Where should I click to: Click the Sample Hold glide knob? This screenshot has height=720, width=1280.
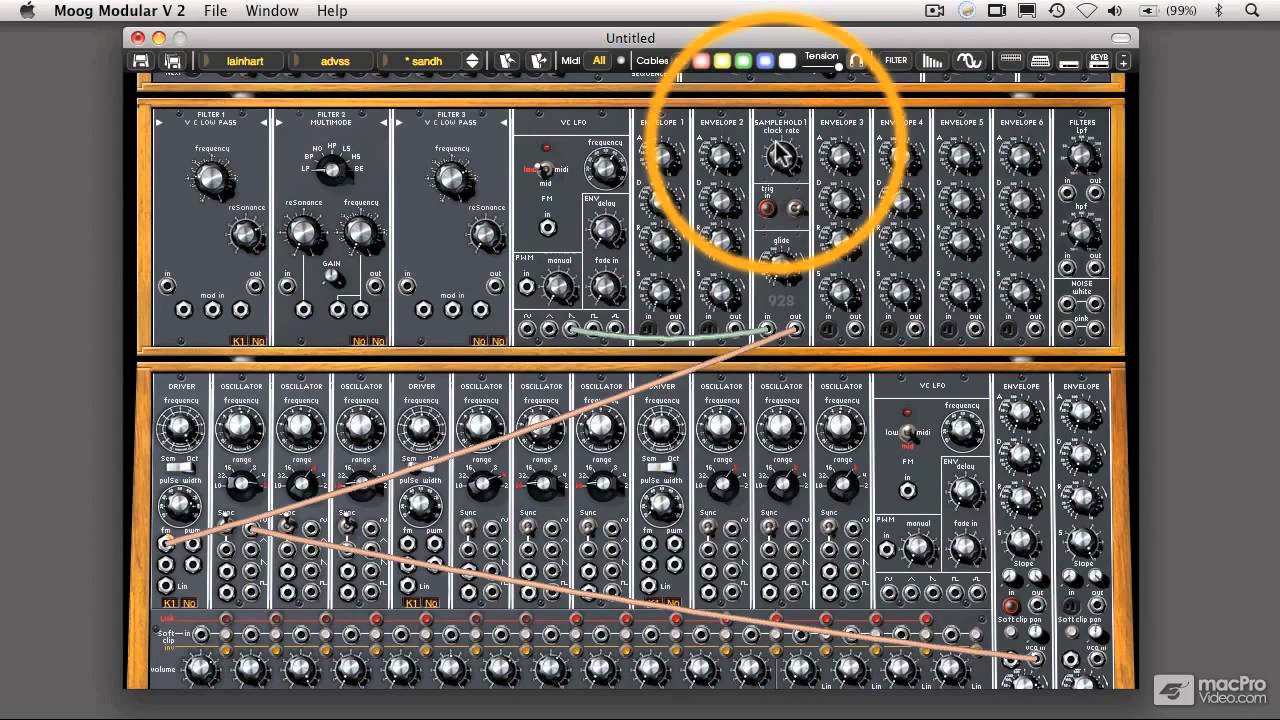[x=781, y=264]
